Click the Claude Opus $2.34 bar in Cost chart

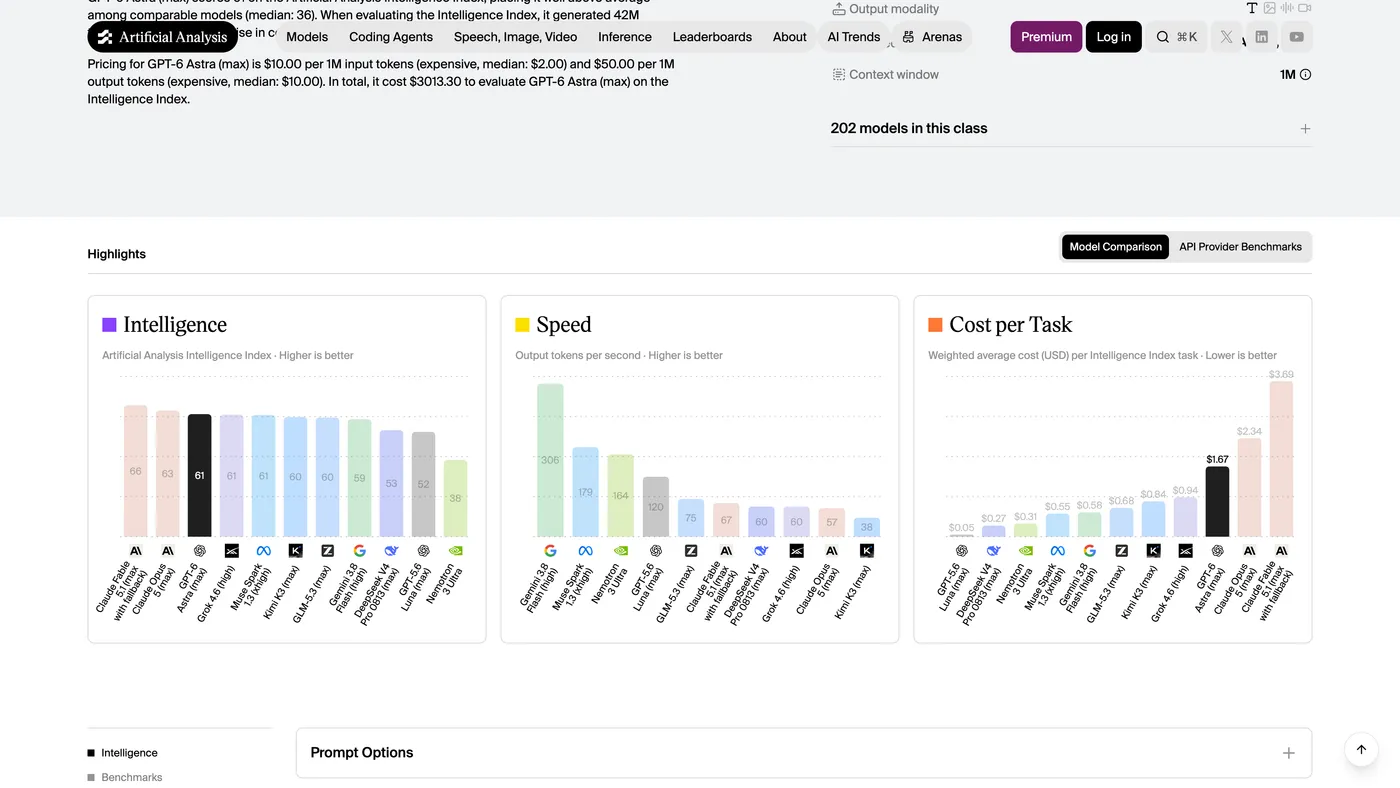click(x=1250, y=488)
